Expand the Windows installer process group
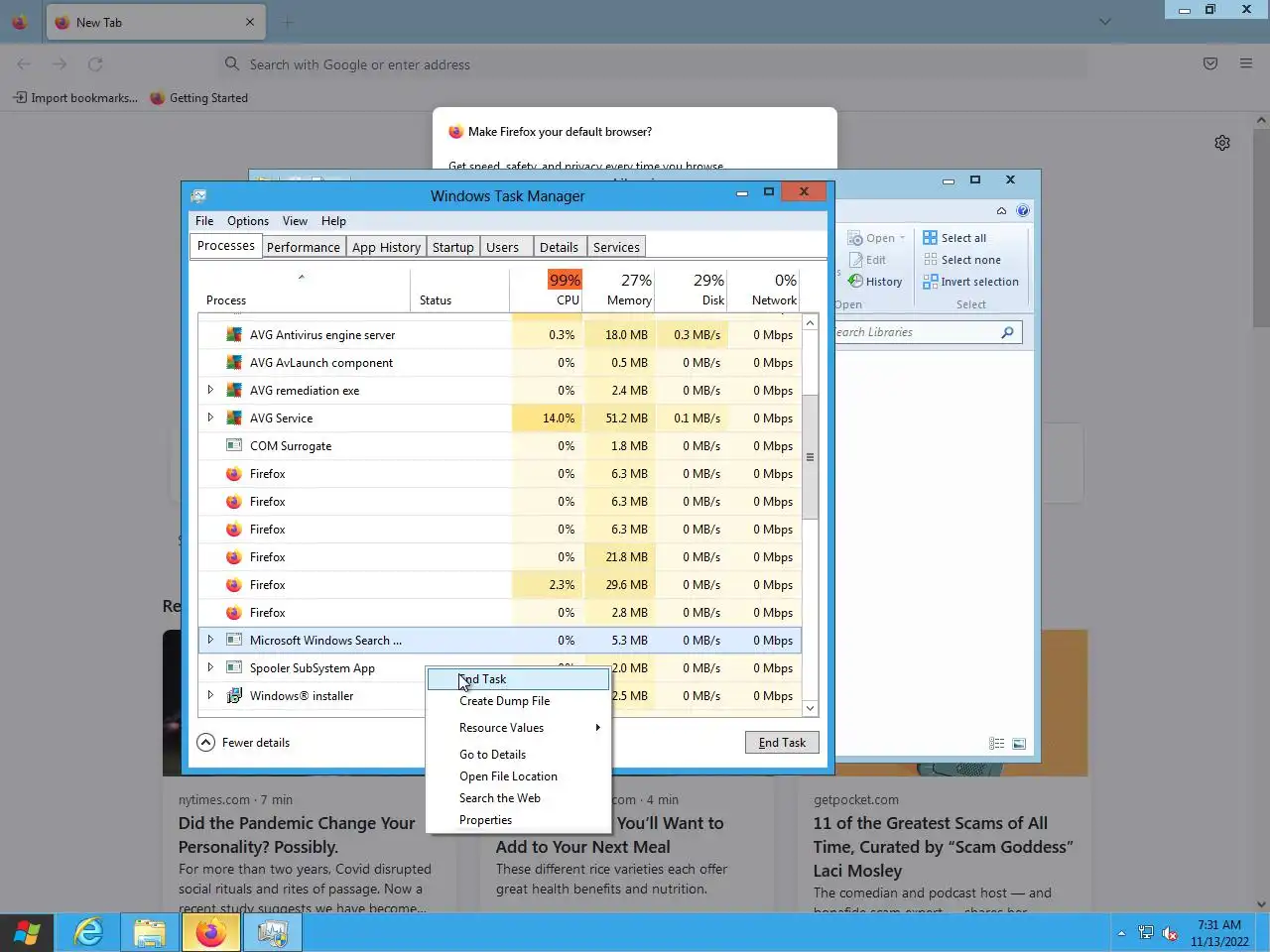Image resolution: width=1270 pixels, height=952 pixels. (x=210, y=696)
